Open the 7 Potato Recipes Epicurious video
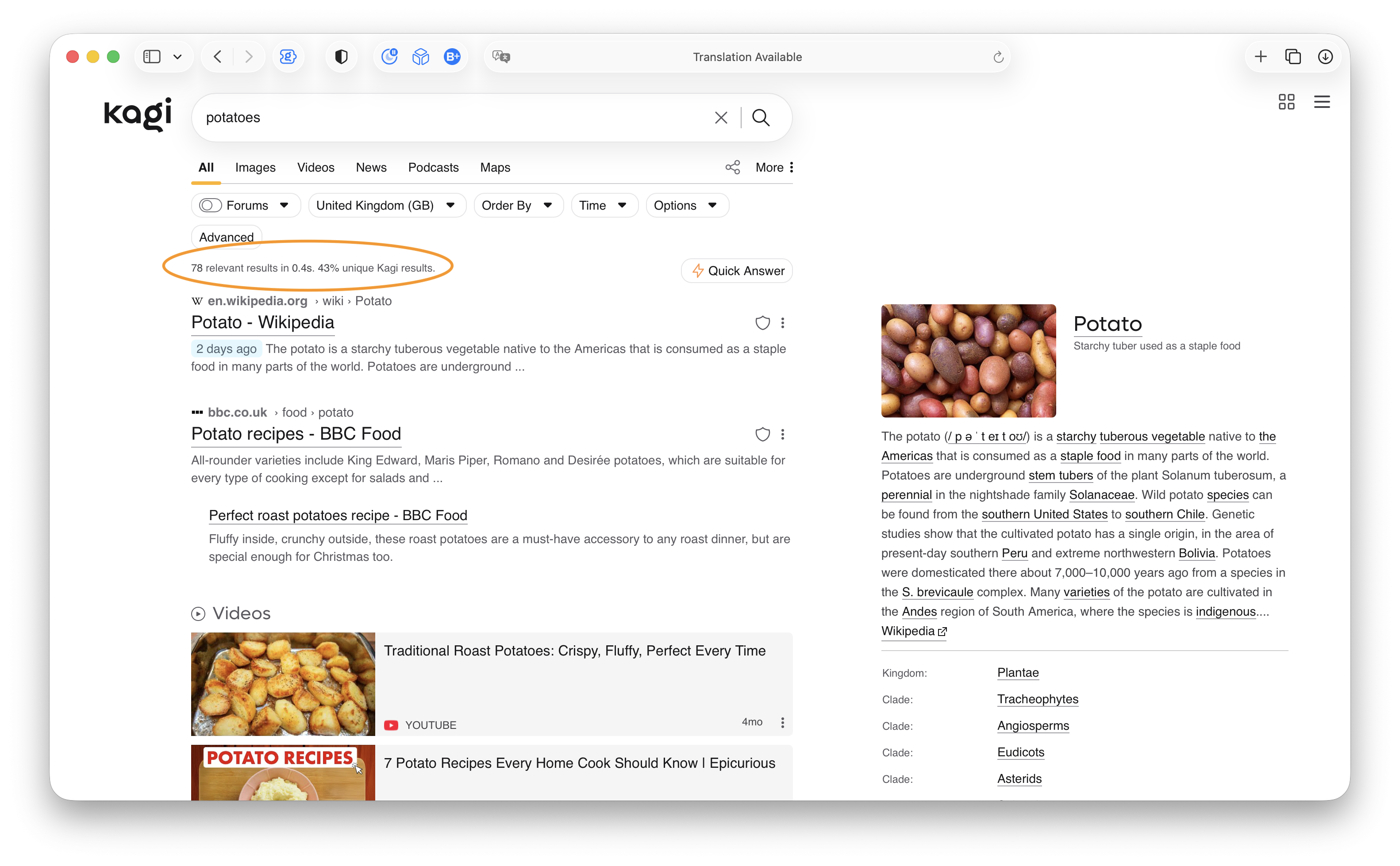Viewport: 1400px width, 866px height. point(579,763)
